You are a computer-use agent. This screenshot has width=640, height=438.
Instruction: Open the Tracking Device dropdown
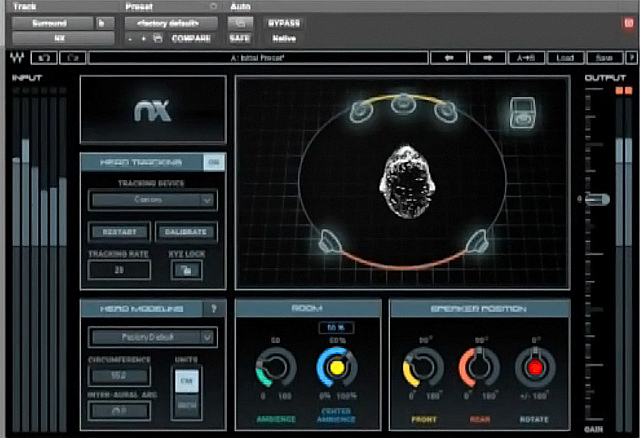[x=152, y=200]
